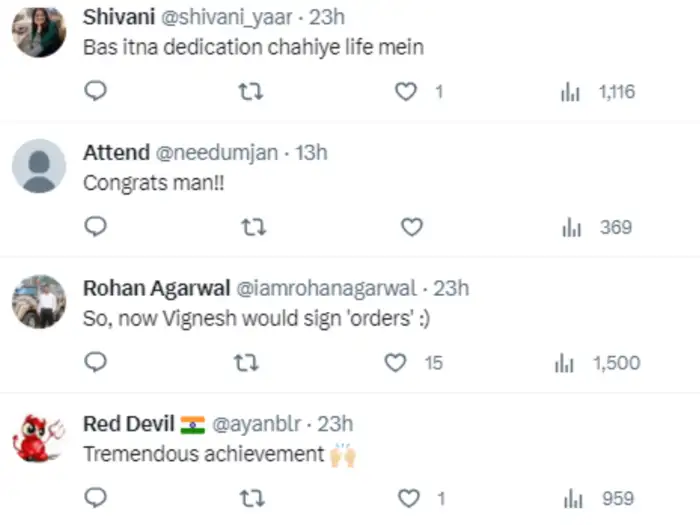Open Red Devil's avatar
This screenshot has width=700, height=525.
[x=39, y=438]
